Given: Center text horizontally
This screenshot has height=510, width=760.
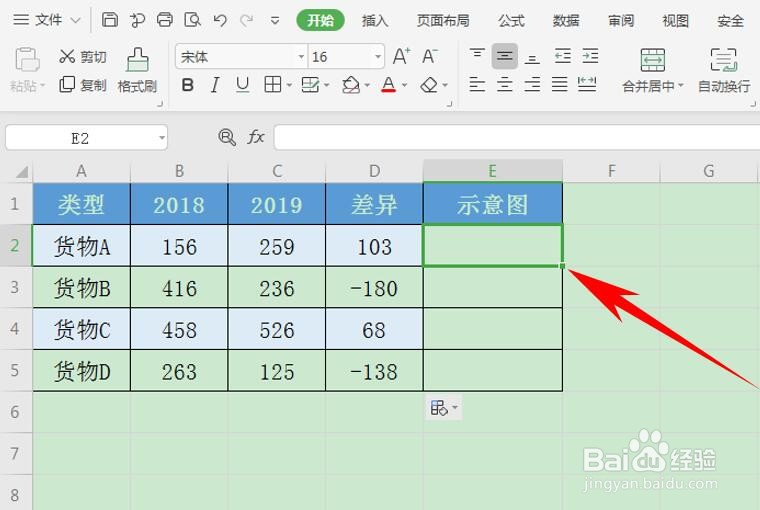Looking at the screenshot, I should pyautogui.click(x=505, y=85).
